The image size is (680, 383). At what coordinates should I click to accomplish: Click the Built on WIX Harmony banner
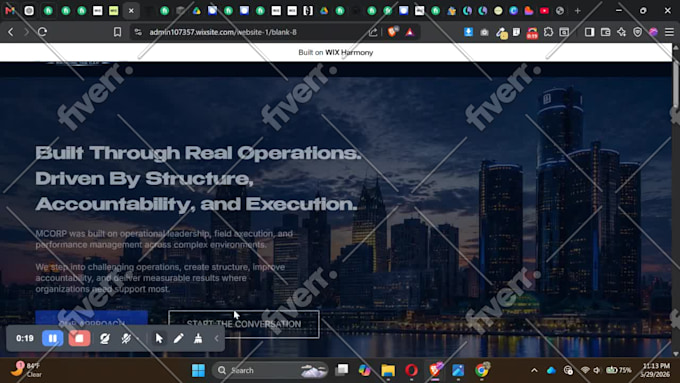tap(336, 52)
